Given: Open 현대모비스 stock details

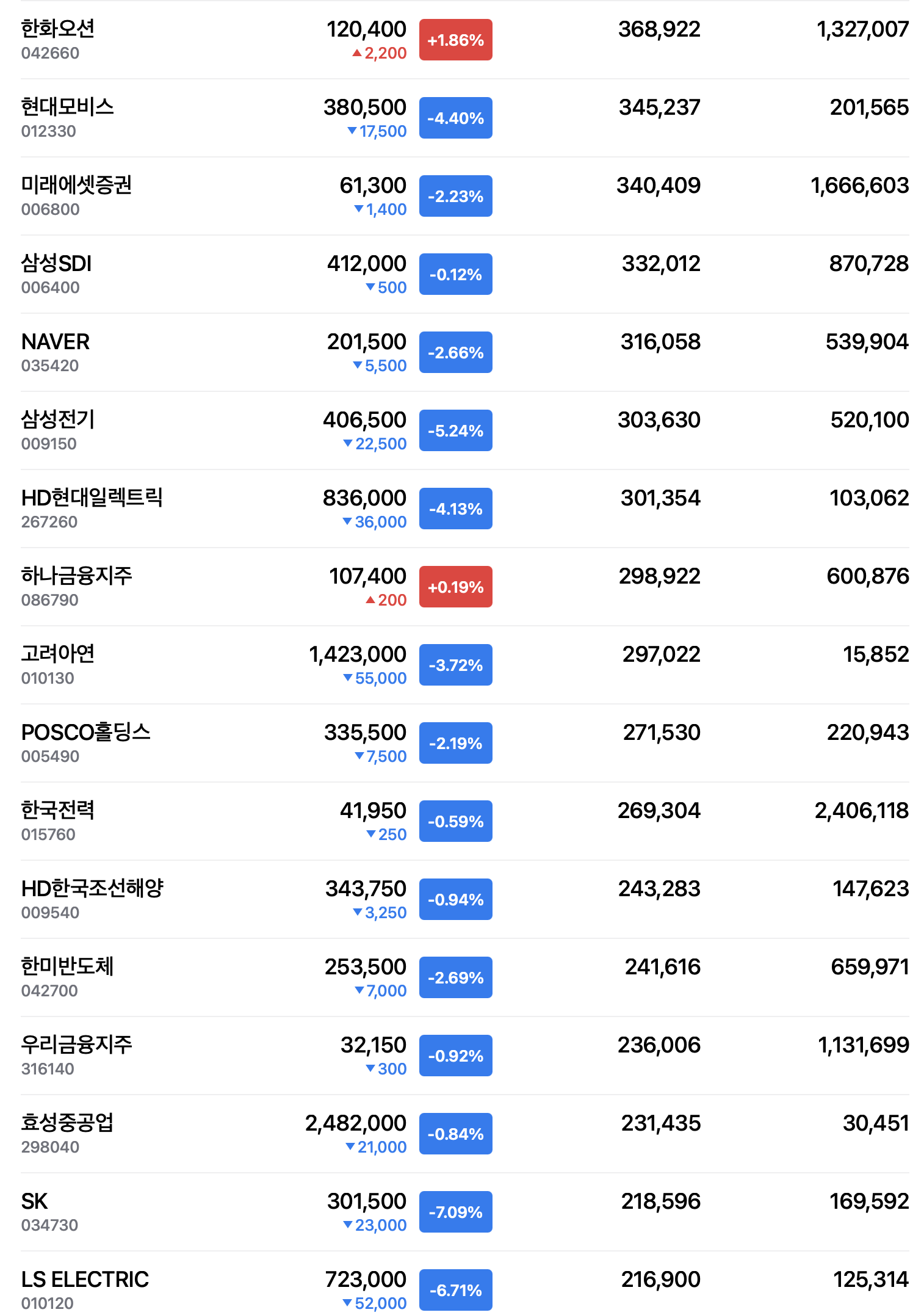Looking at the screenshot, I should point(67,107).
